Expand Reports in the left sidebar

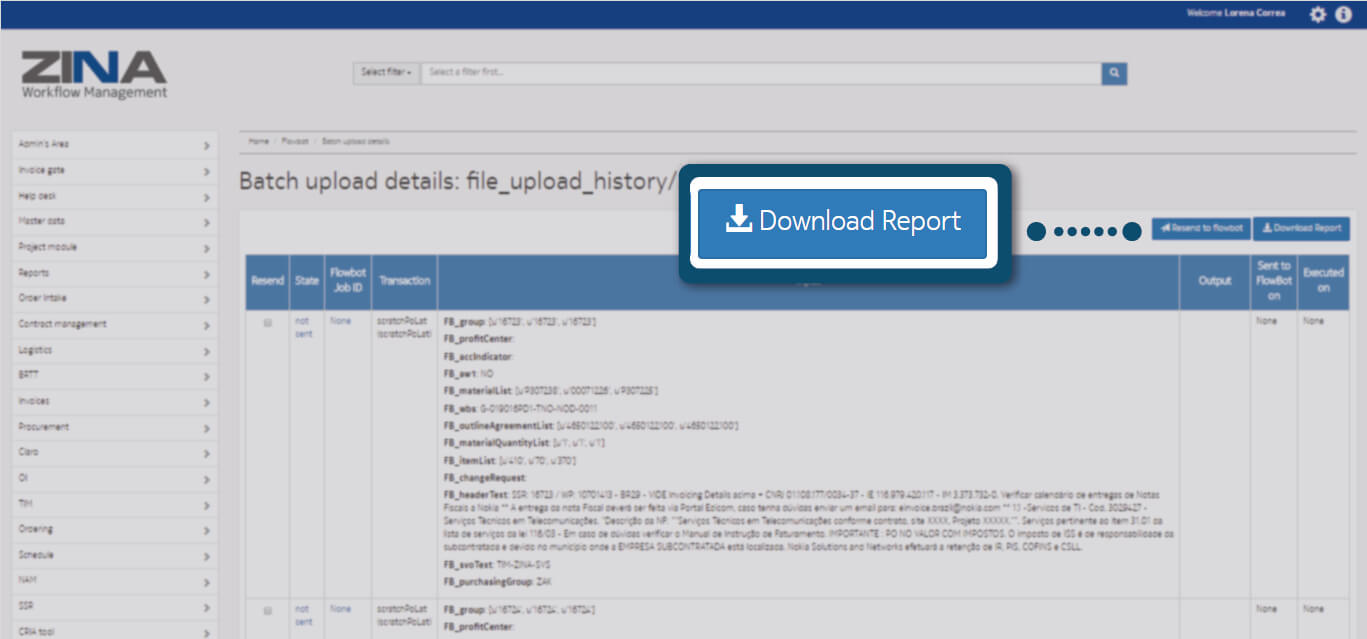[115, 273]
